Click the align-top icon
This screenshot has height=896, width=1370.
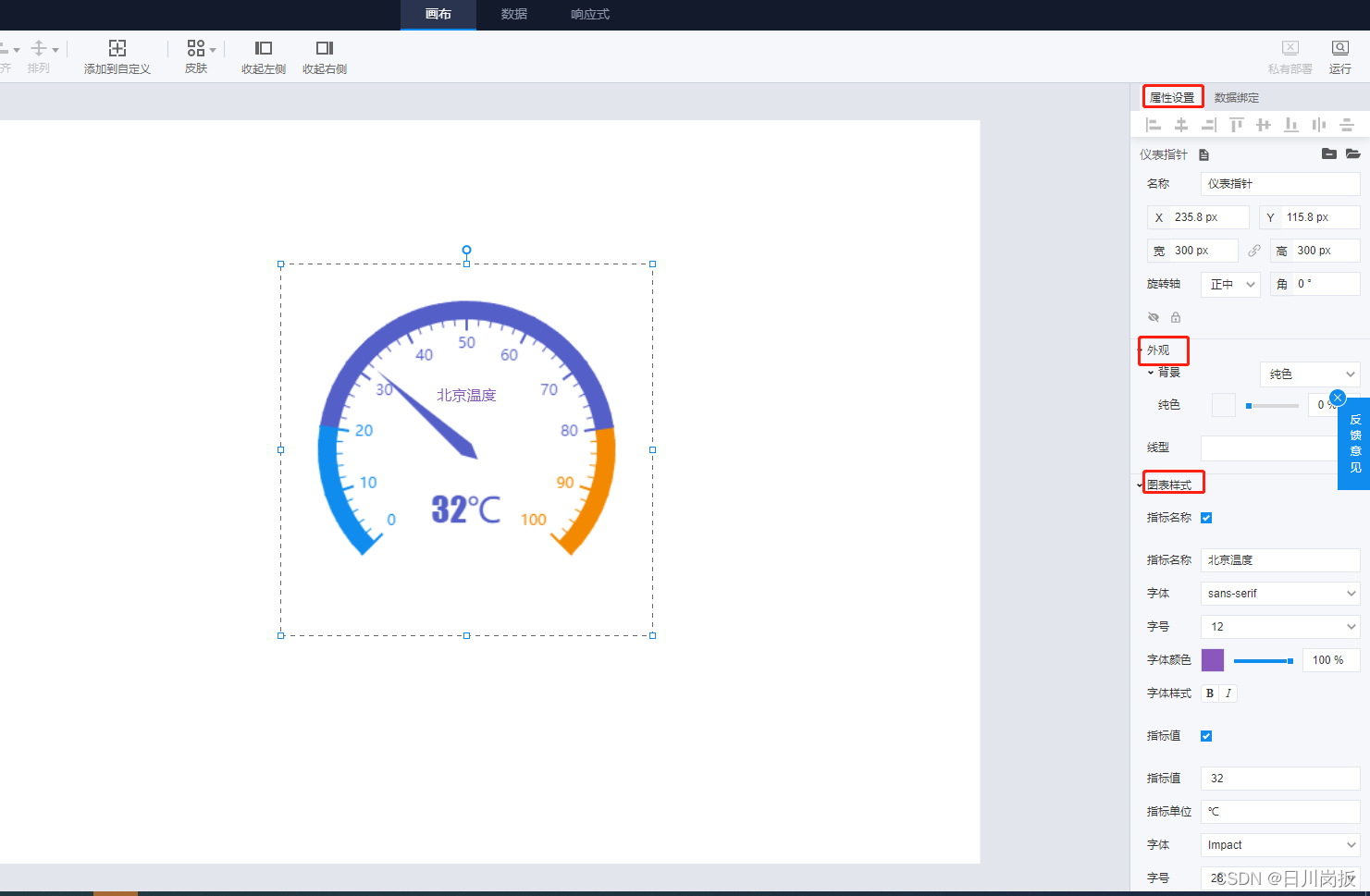[1237, 125]
